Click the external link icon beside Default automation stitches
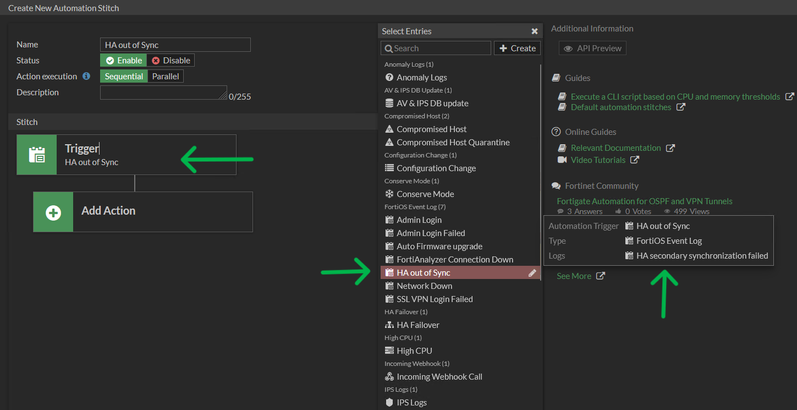 [681, 108]
